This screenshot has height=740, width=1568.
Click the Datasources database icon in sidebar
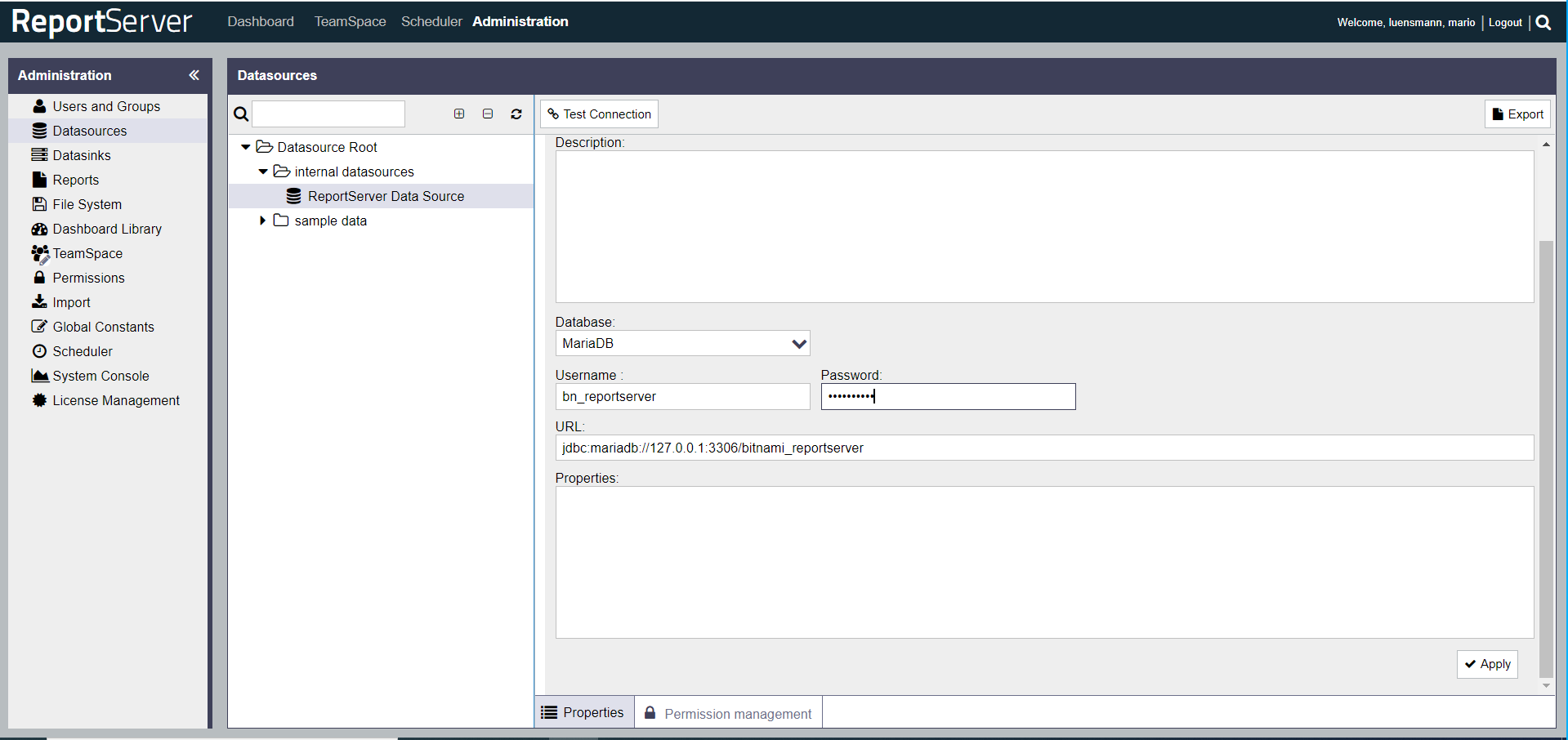(x=39, y=131)
